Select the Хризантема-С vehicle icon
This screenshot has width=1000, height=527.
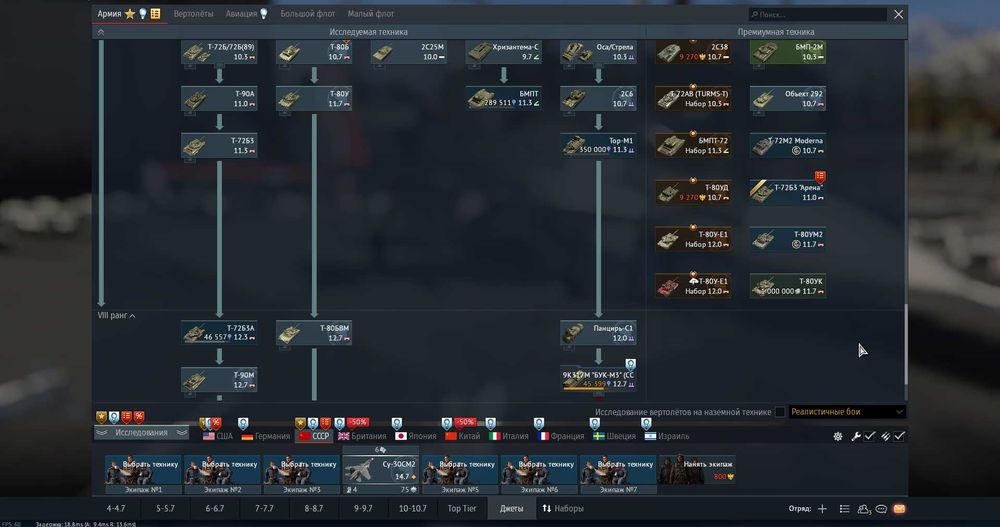point(478,52)
